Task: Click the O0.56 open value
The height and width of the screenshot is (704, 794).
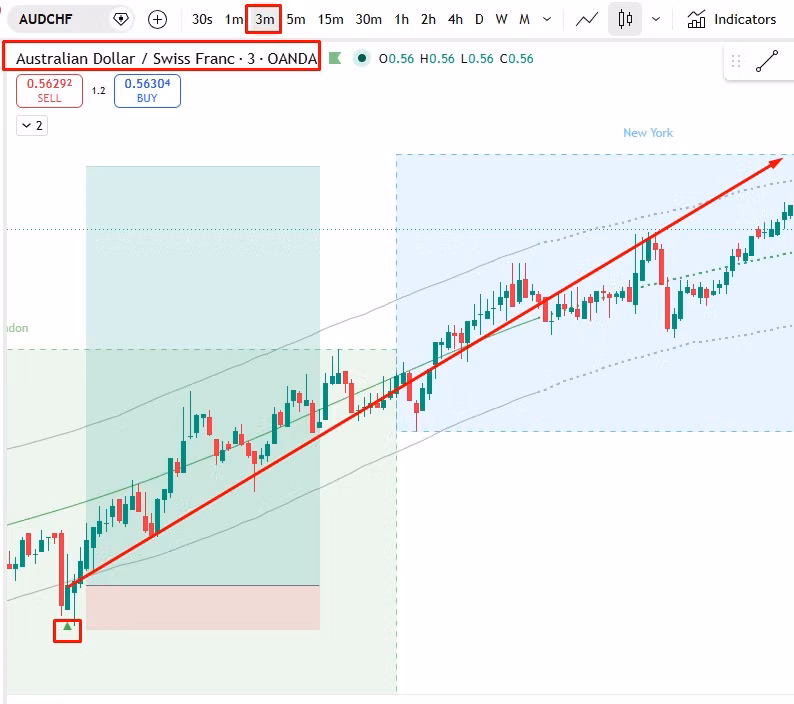Action: pyautogui.click(x=396, y=59)
